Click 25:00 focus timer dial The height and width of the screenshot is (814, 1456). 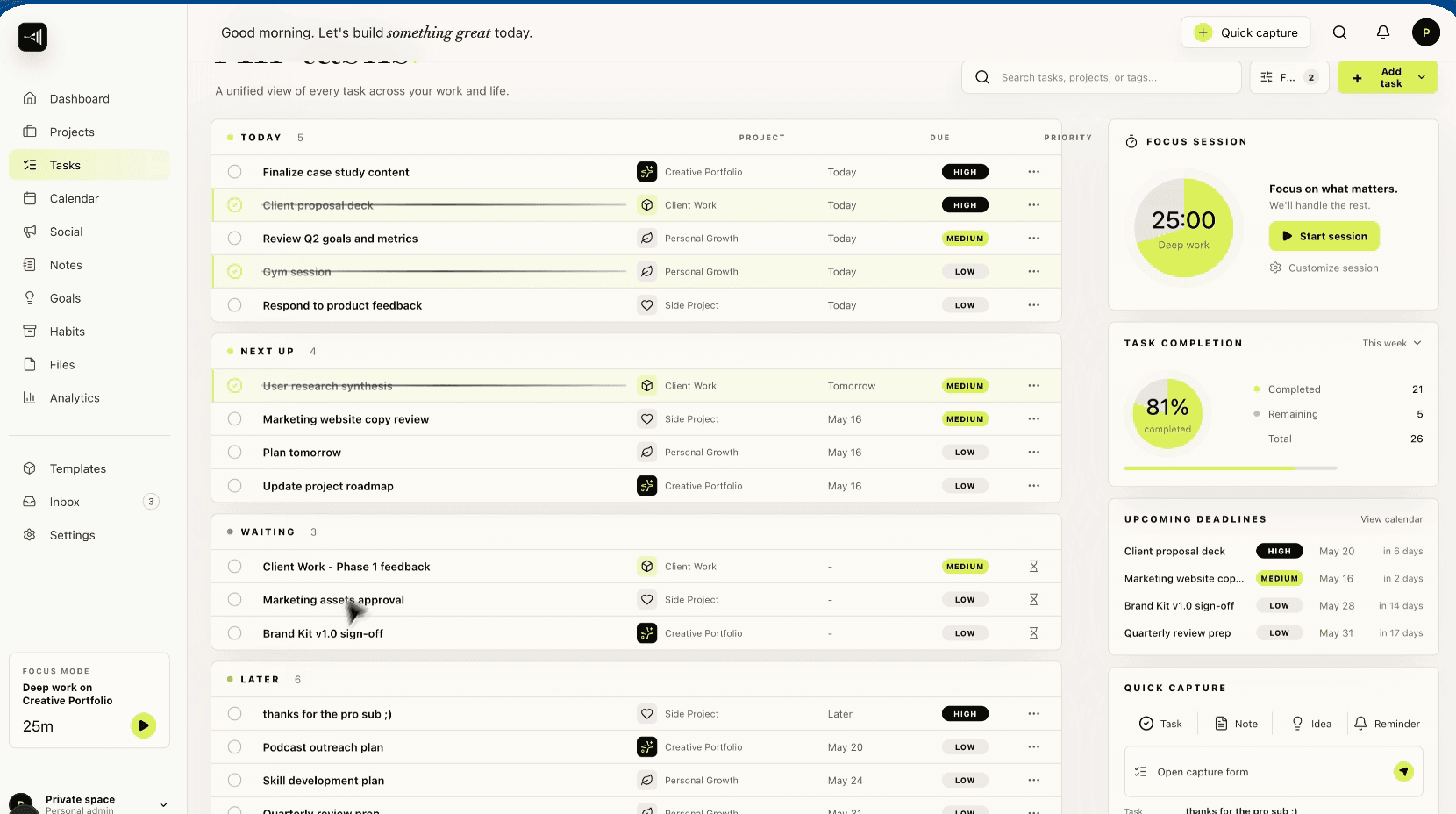pos(1184,228)
